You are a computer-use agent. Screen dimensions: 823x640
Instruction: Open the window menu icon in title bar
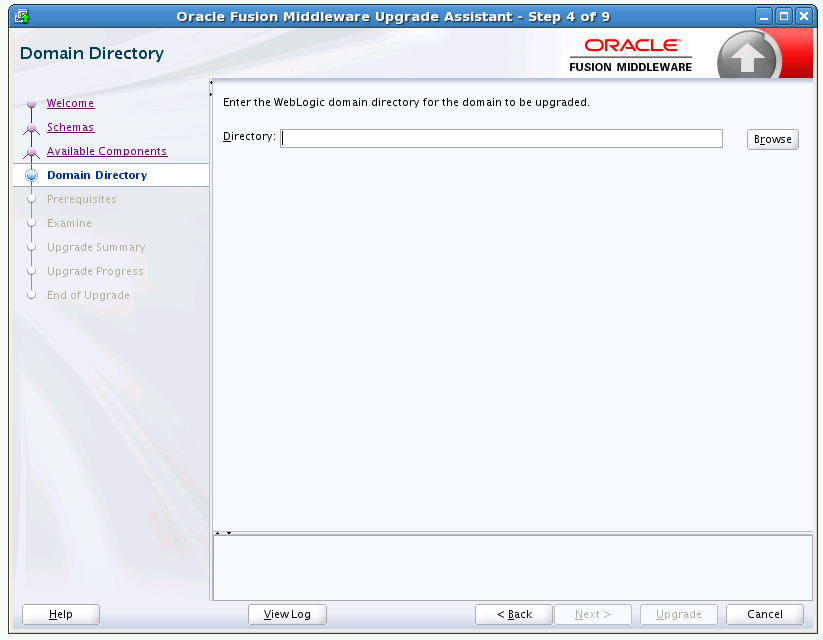[x=22, y=16]
